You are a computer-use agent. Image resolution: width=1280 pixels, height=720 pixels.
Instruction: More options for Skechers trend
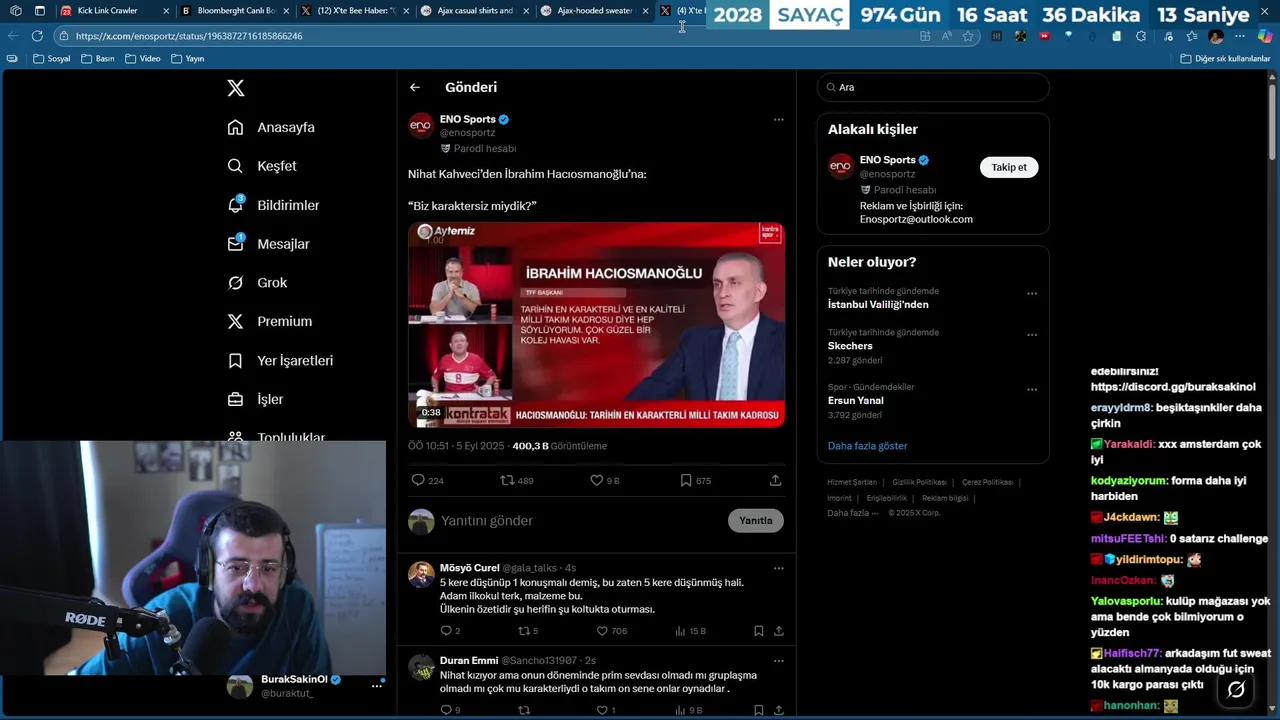click(x=1032, y=335)
